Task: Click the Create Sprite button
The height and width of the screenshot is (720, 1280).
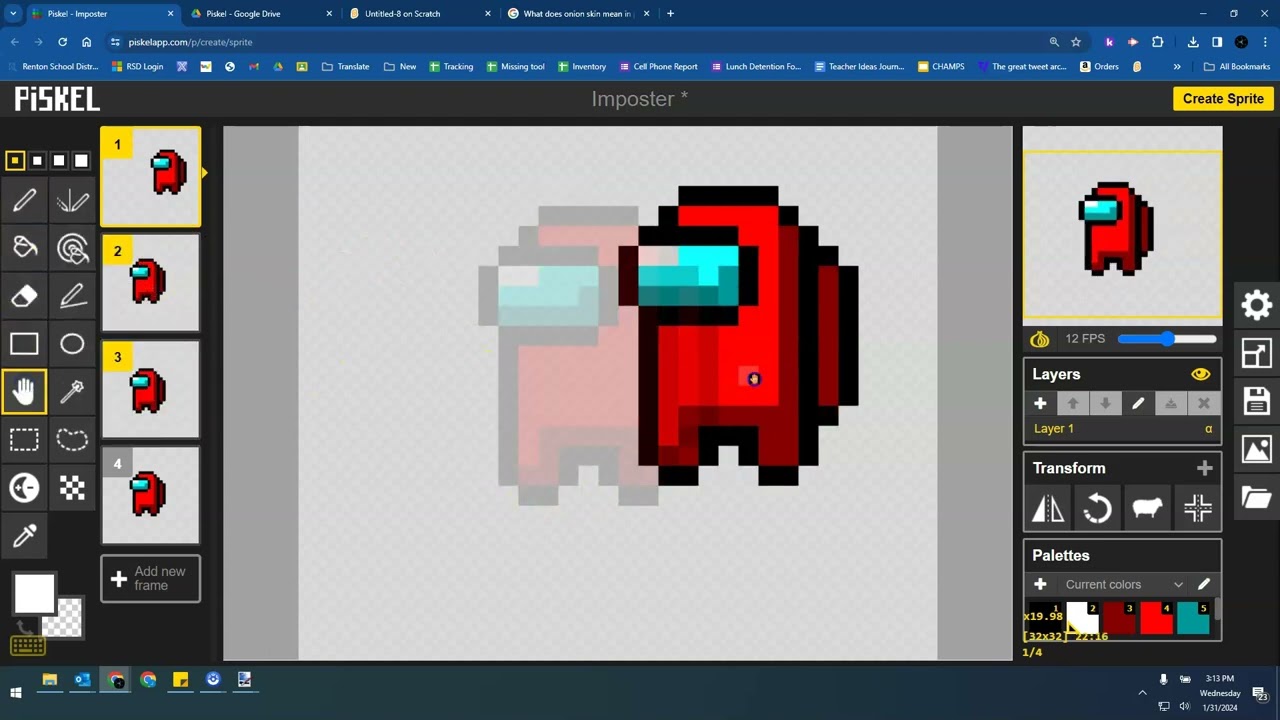Action: pyautogui.click(x=1223, y=98)
